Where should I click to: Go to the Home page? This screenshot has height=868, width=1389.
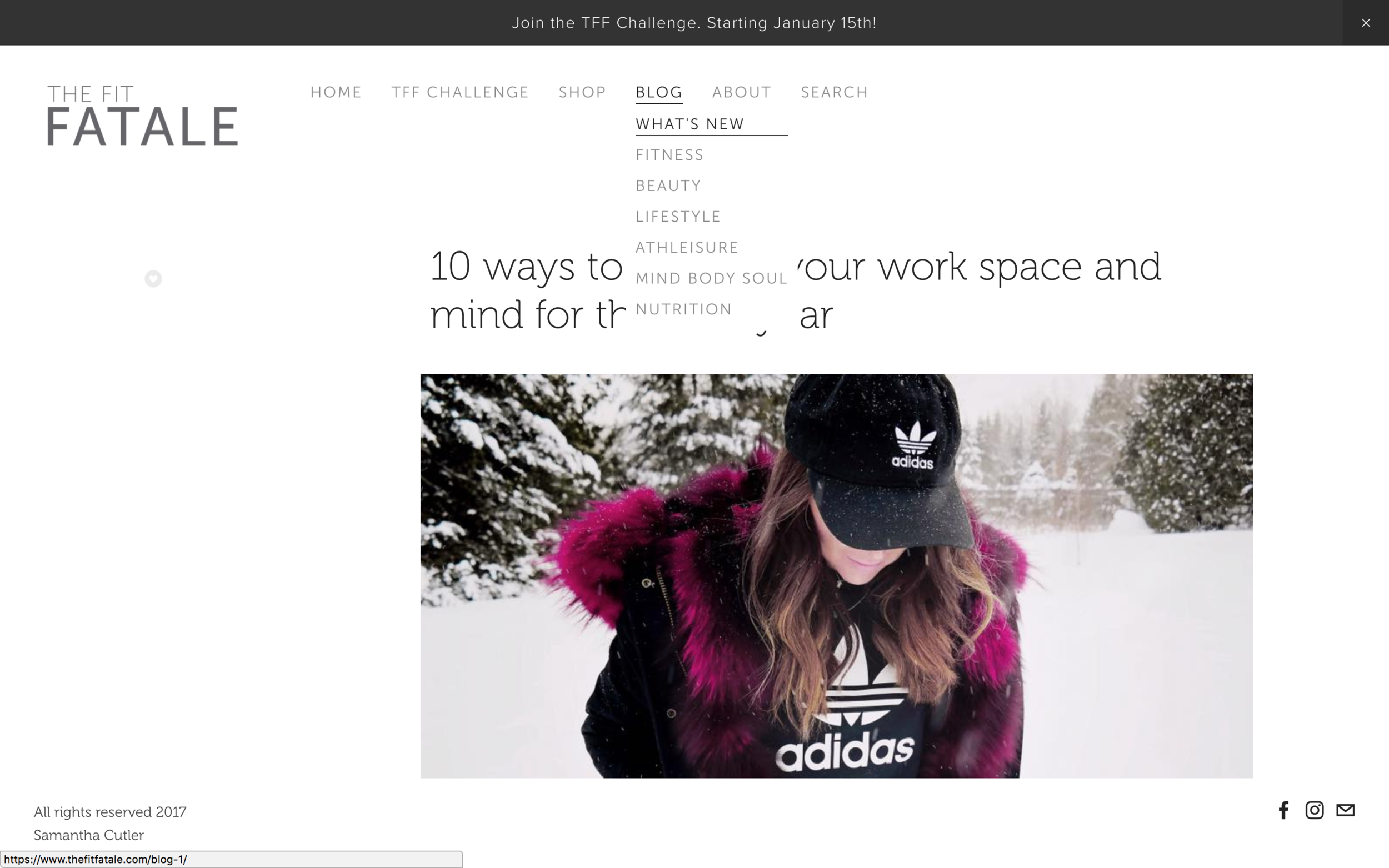(x=336, y=92)
